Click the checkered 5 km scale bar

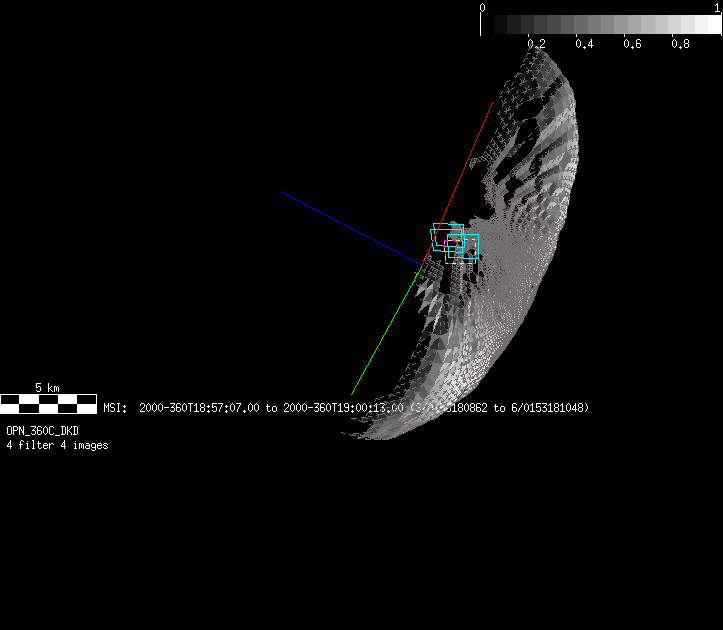pyautogui.click(x=48, y=404)
